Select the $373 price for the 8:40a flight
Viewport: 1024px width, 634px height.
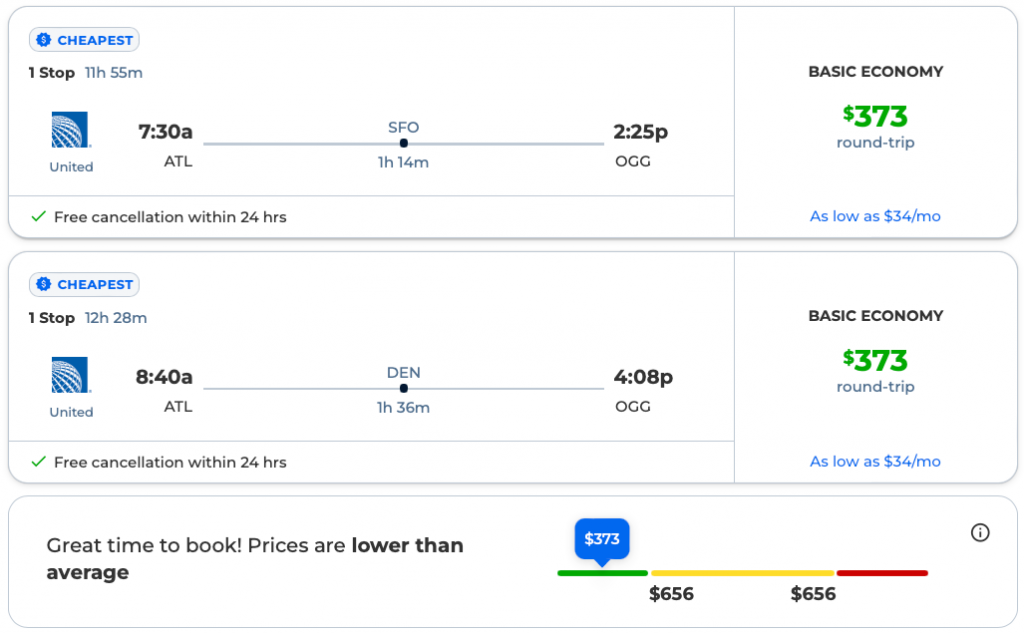tap(875, 361)
